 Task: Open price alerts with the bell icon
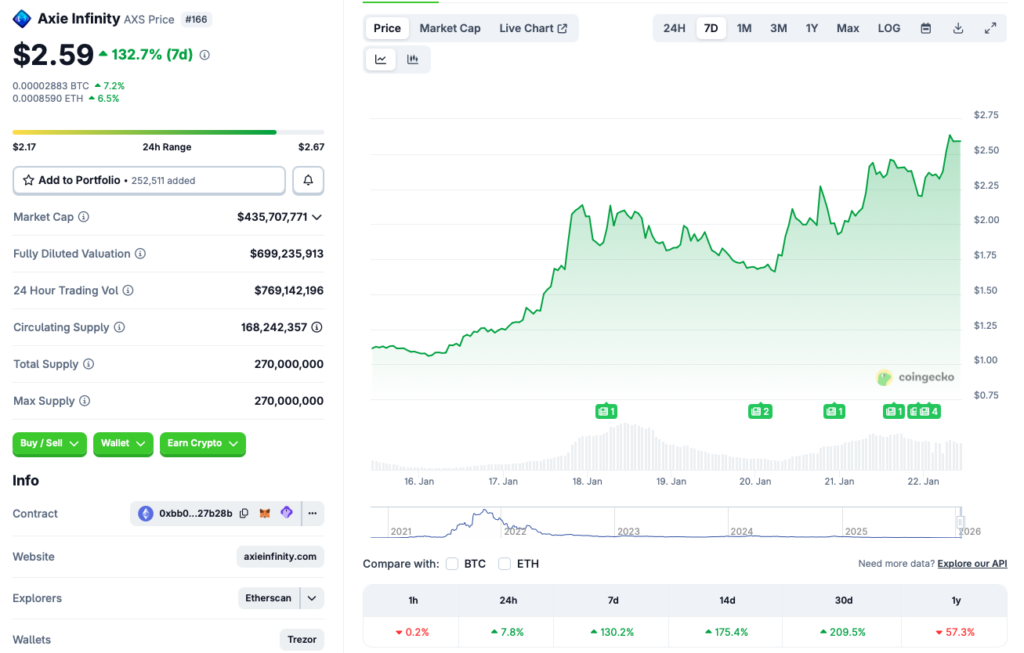[308, 180]
